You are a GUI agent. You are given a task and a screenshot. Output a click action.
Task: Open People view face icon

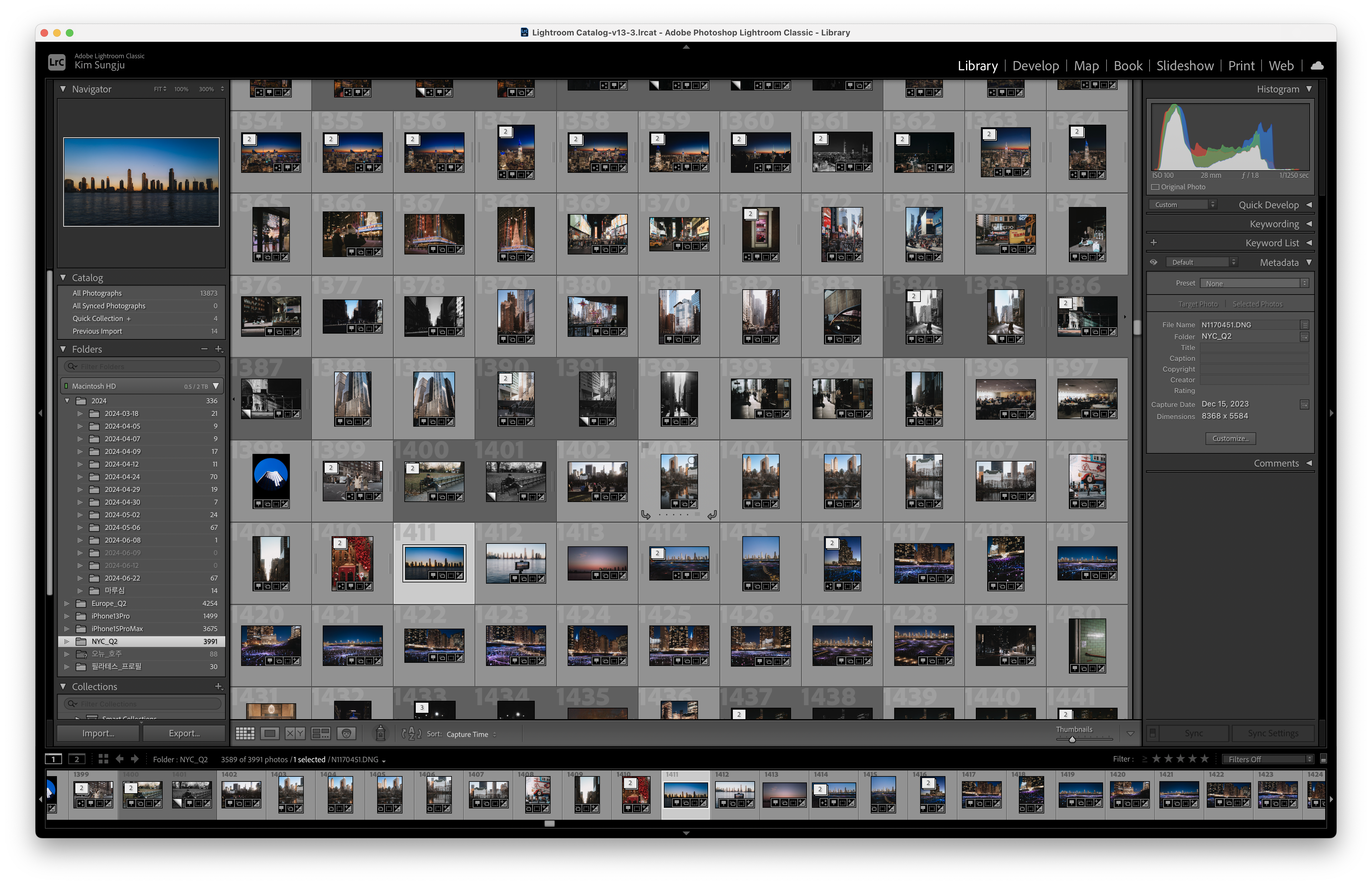tap(346, 733)
